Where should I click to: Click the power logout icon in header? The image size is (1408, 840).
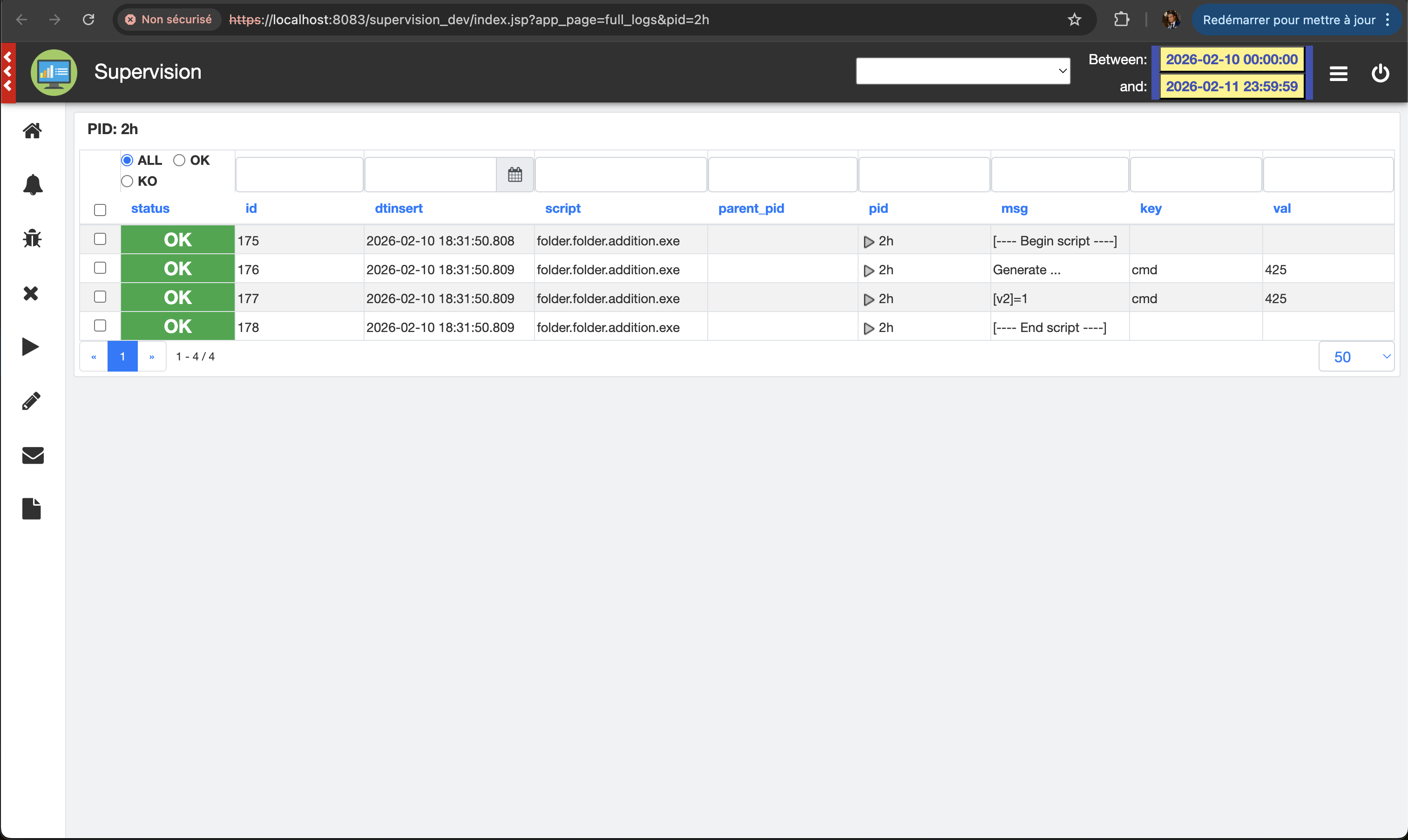click(1380, 73)
